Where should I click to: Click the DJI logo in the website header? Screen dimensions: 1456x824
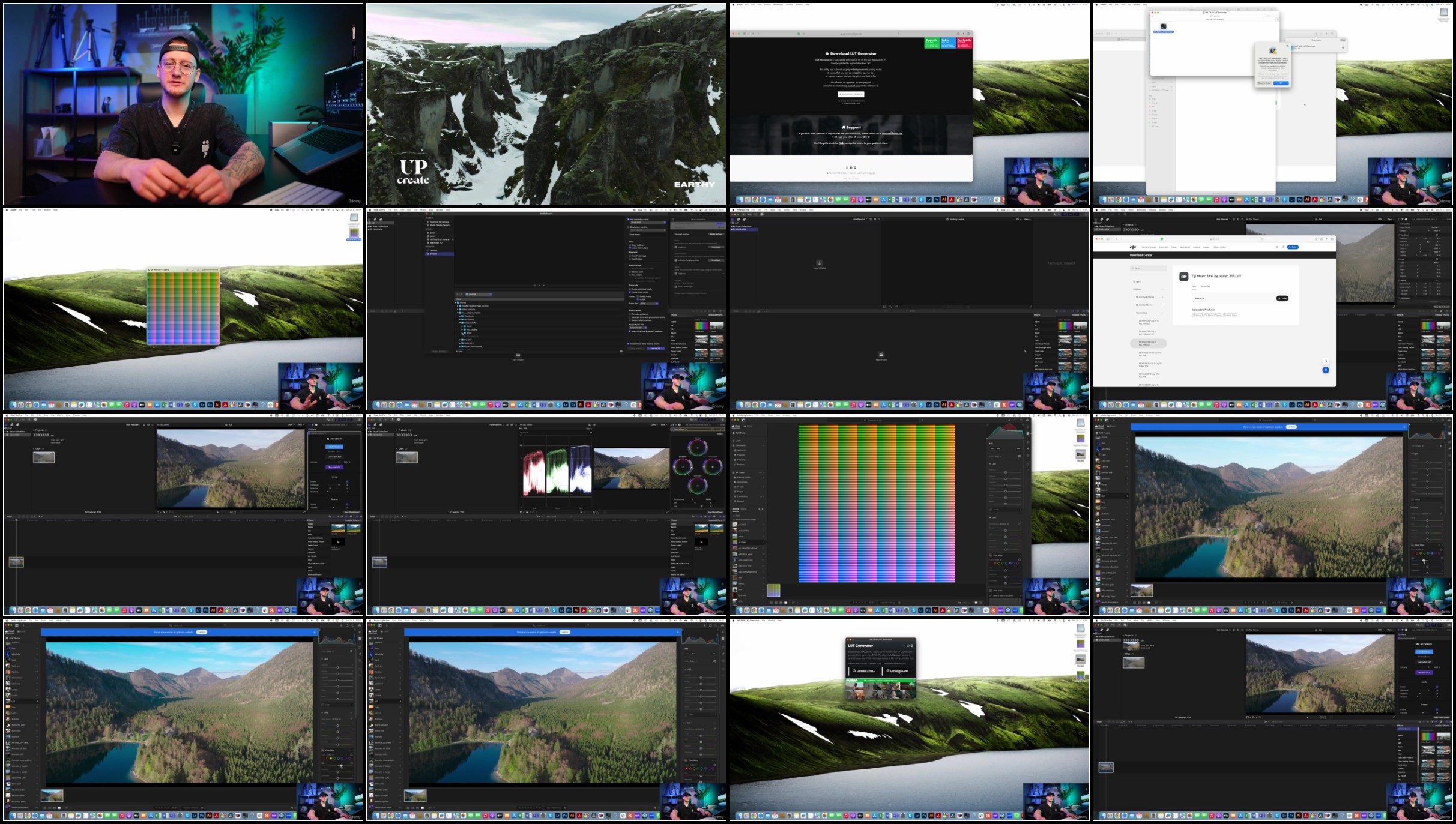(x=1132, y=247)
